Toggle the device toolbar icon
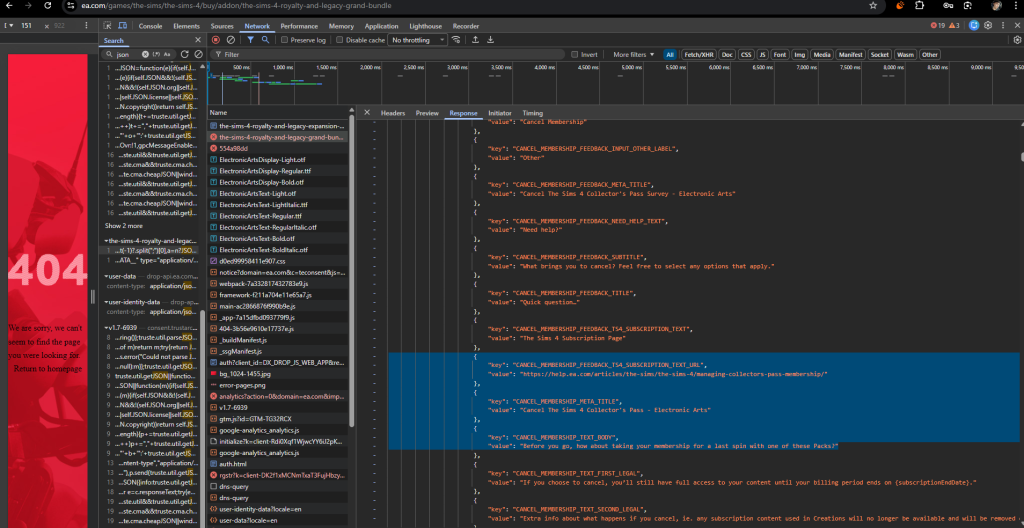The height and width of the screenshot is (528, 1024). (123, 26)
